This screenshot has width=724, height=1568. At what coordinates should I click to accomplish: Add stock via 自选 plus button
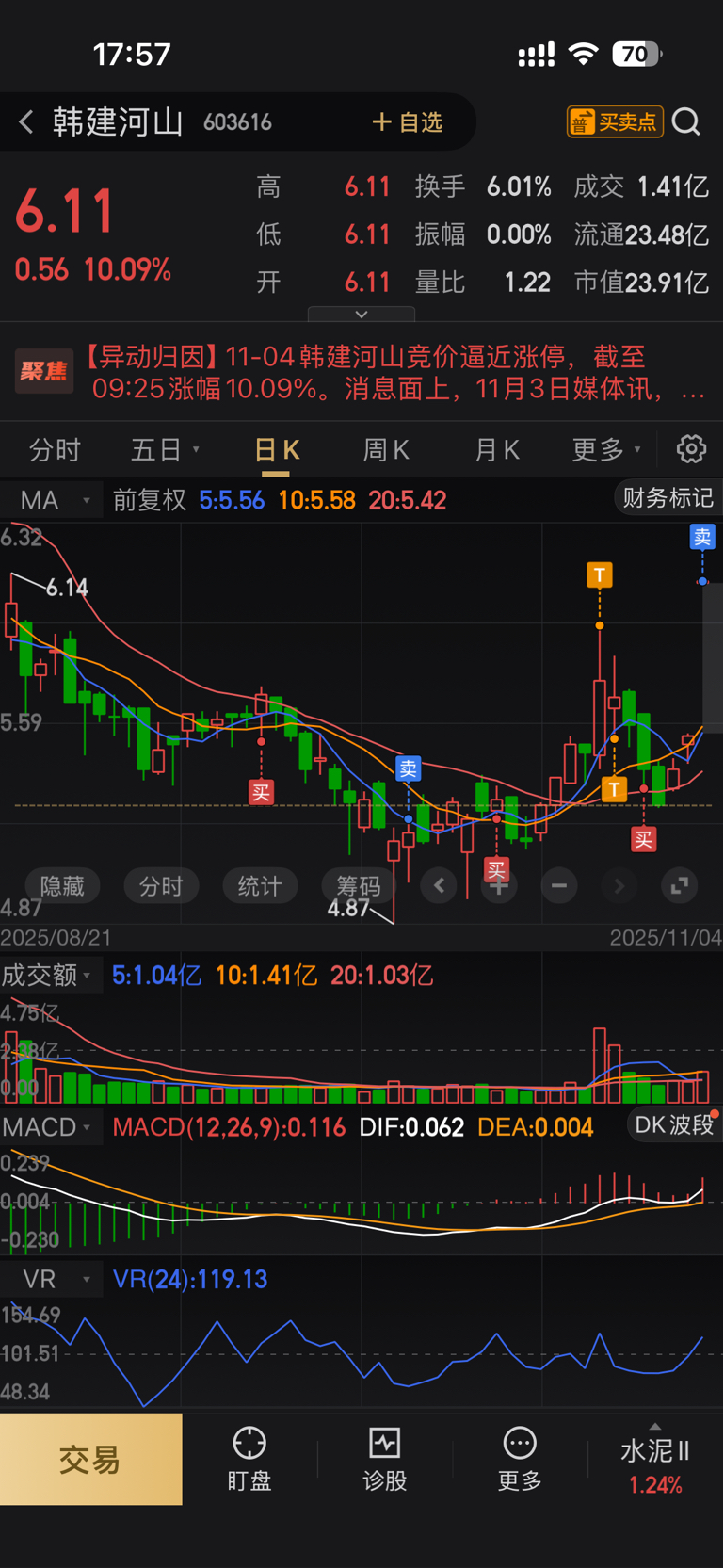click(408, 122)
